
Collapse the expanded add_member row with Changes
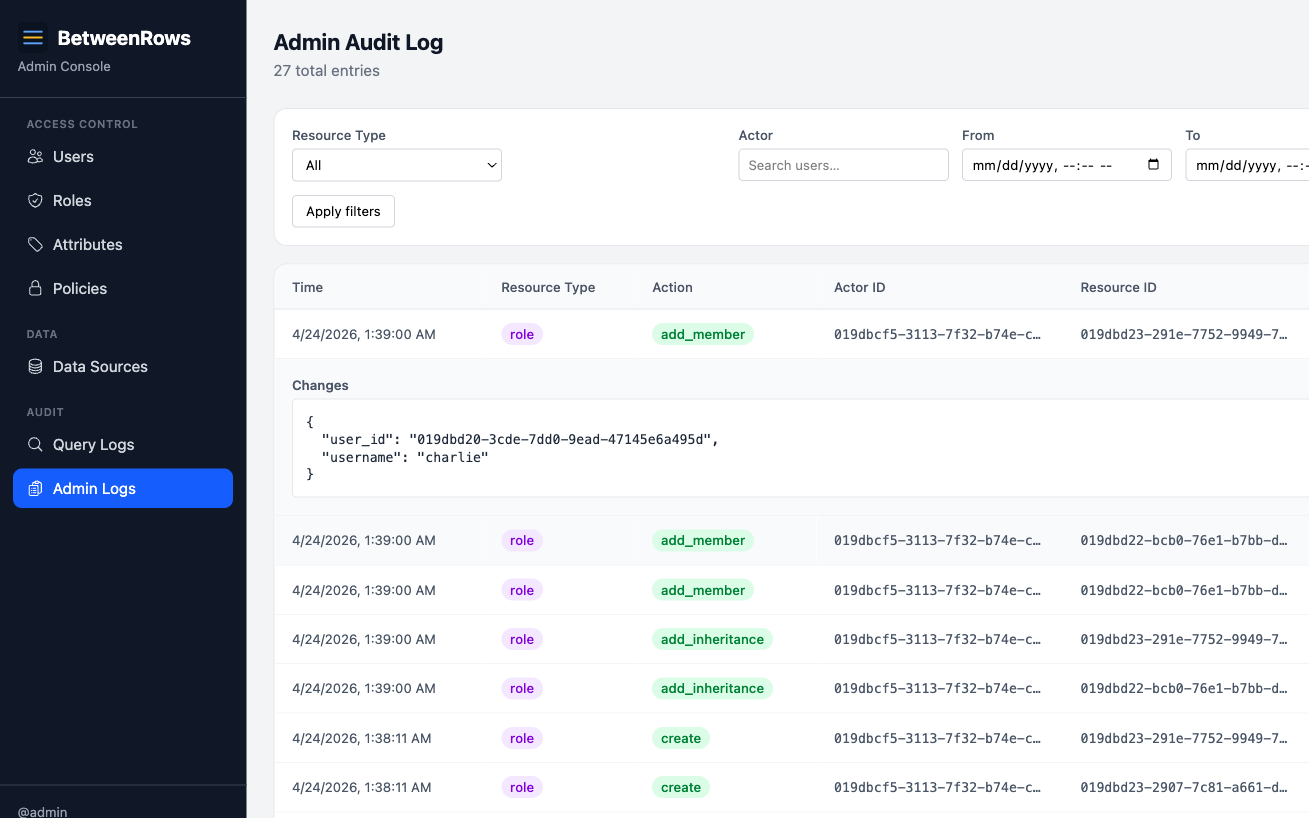point(792,334)
